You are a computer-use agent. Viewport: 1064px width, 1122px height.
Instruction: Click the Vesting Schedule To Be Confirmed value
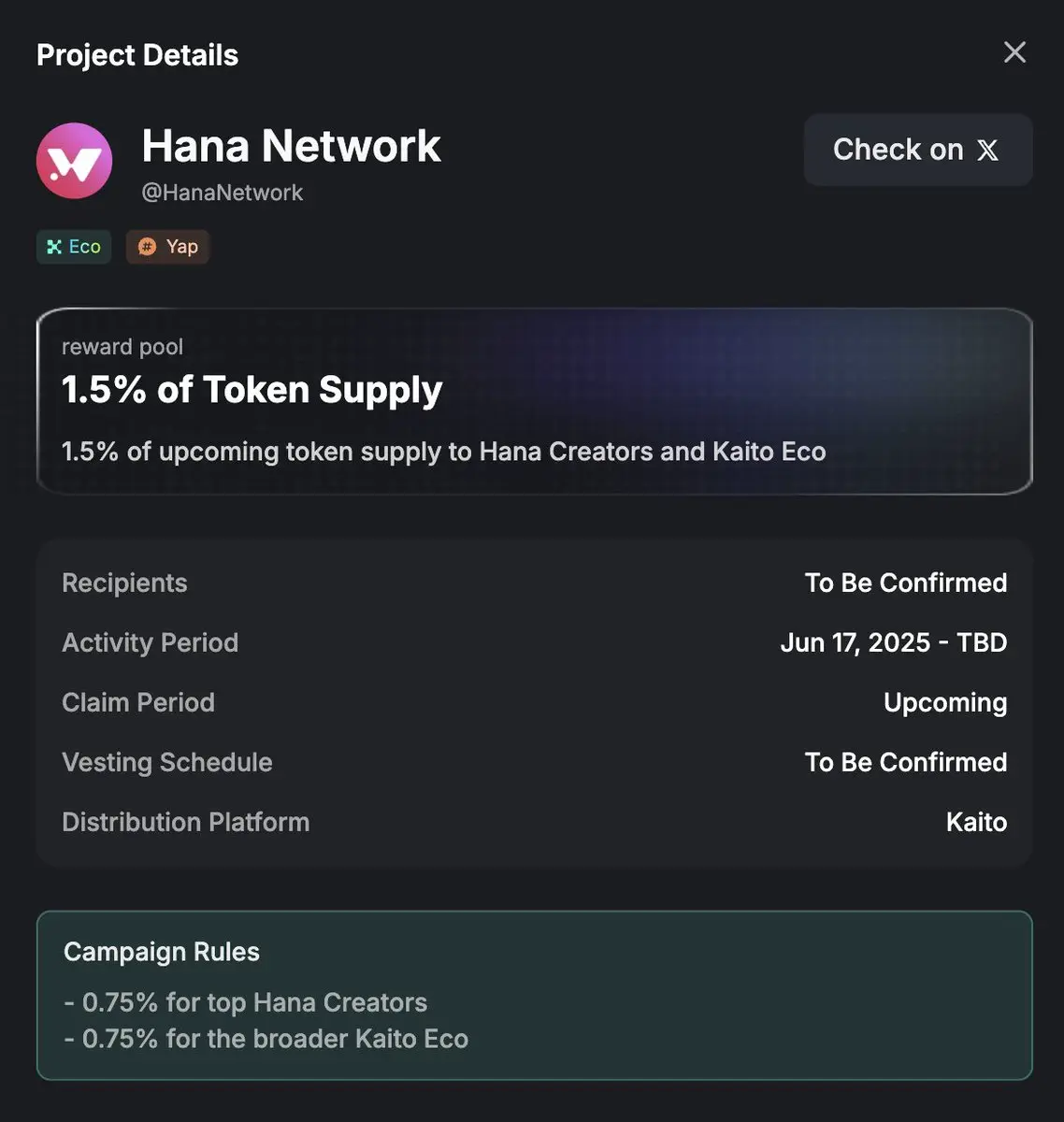pos(906,762)
